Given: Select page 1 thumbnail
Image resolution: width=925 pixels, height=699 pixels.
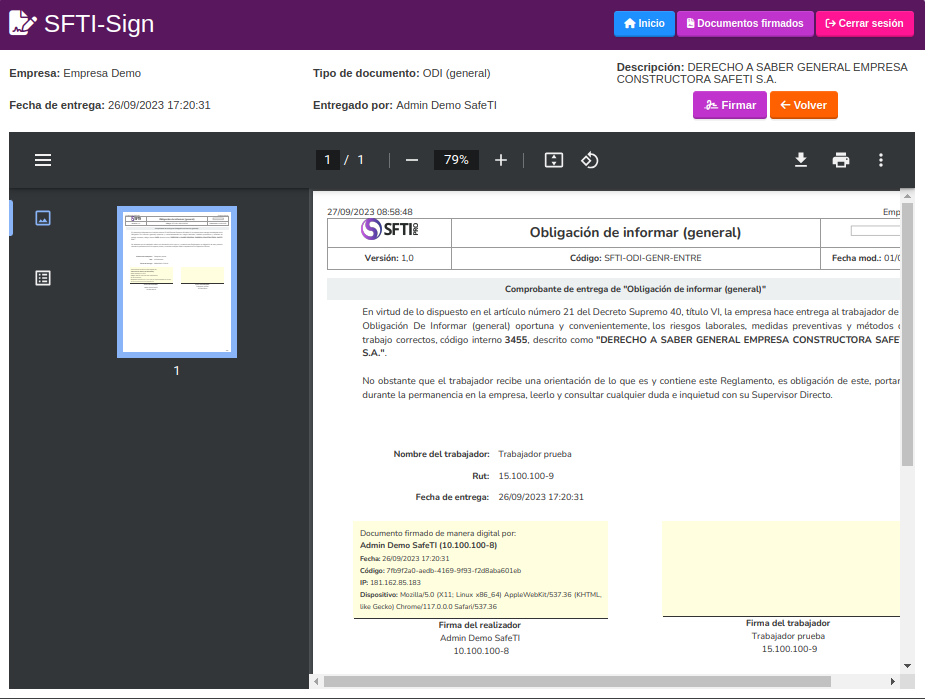Looking at the screenshot, I should (177, 282).
